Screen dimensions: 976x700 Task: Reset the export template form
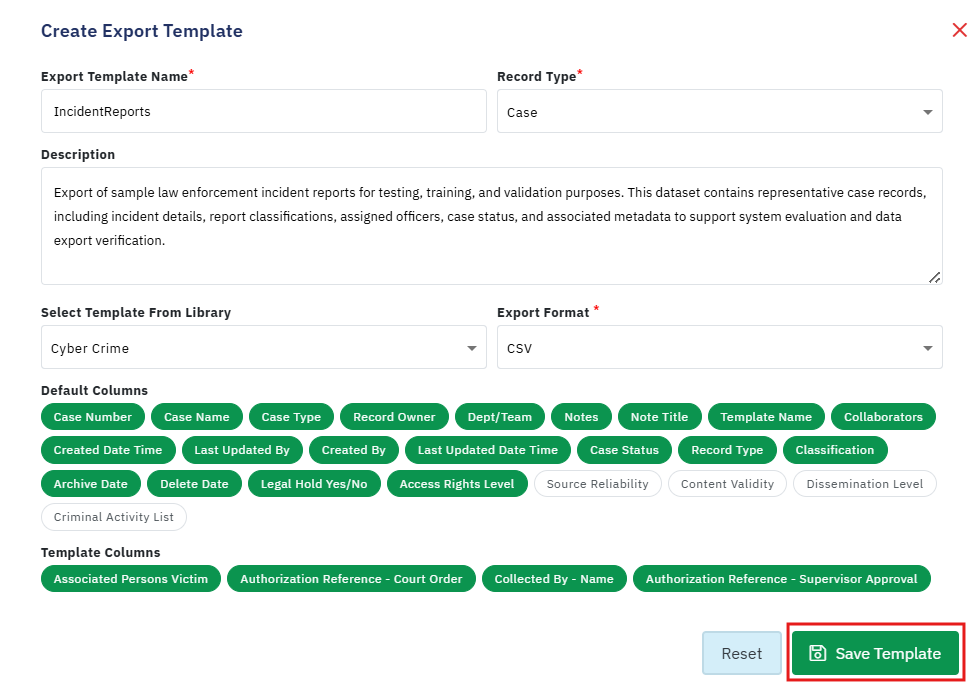tap(741, 653)
